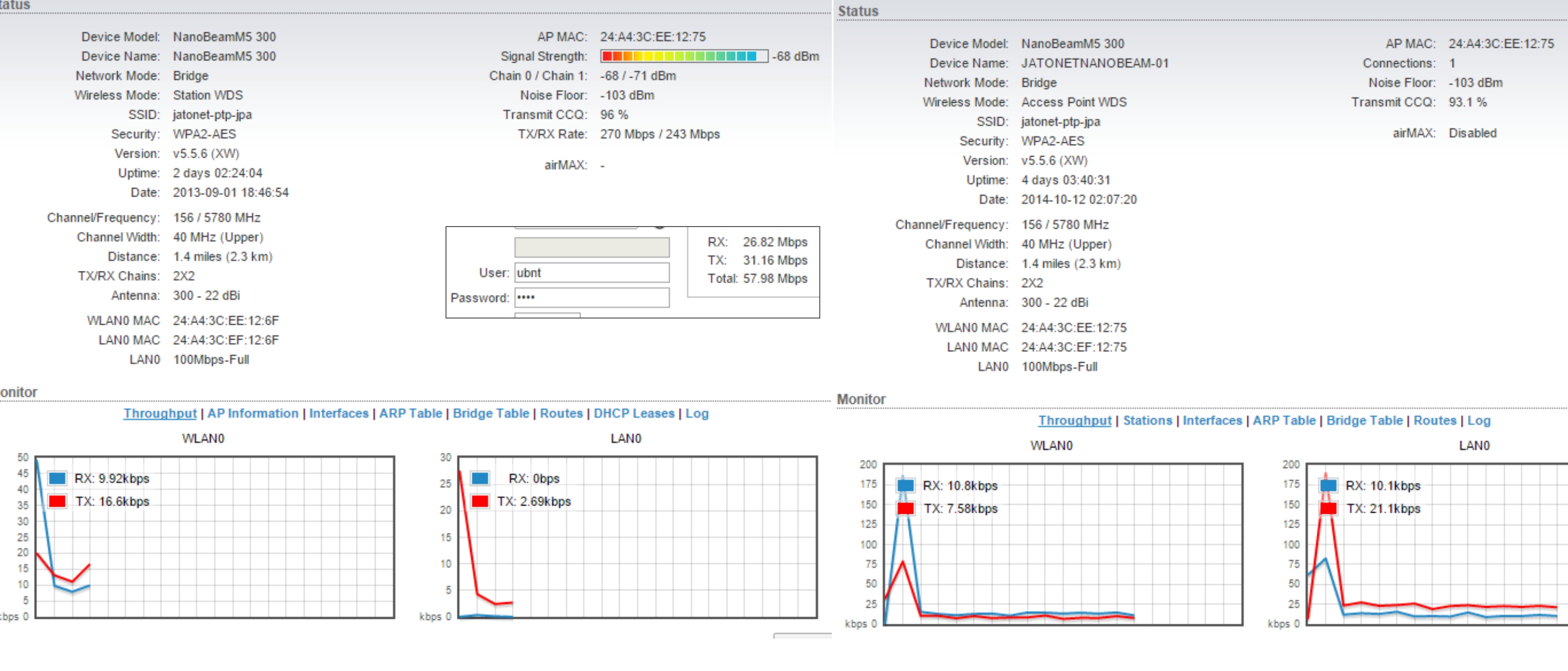Click the Password input field
This screenshot has width=1568, height=671.
click(x=591, y=298)
